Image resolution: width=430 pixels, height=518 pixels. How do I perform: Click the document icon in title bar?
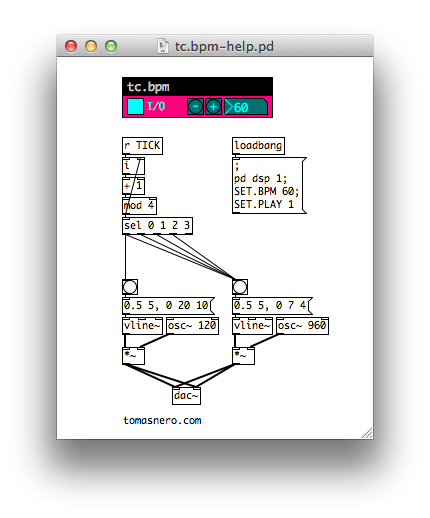(163, 46)
